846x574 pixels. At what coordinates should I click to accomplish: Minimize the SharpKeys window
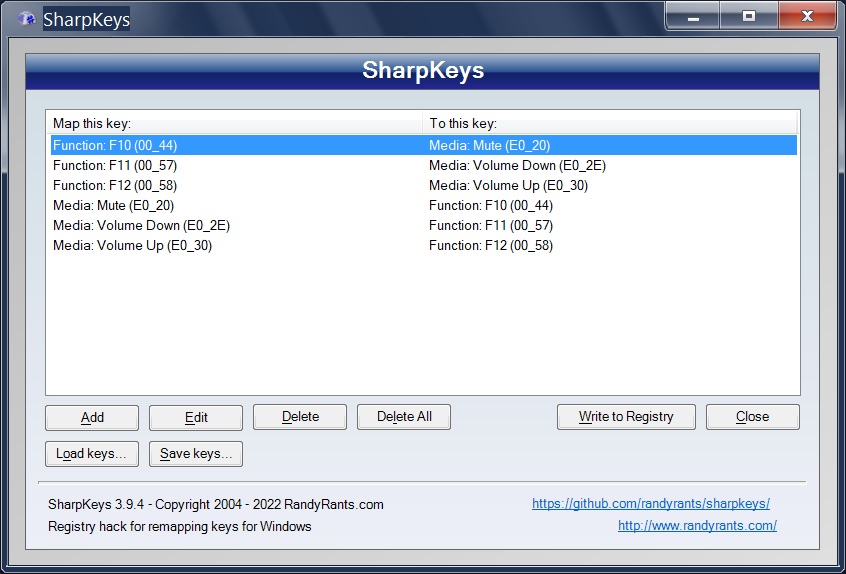[693, 17]
